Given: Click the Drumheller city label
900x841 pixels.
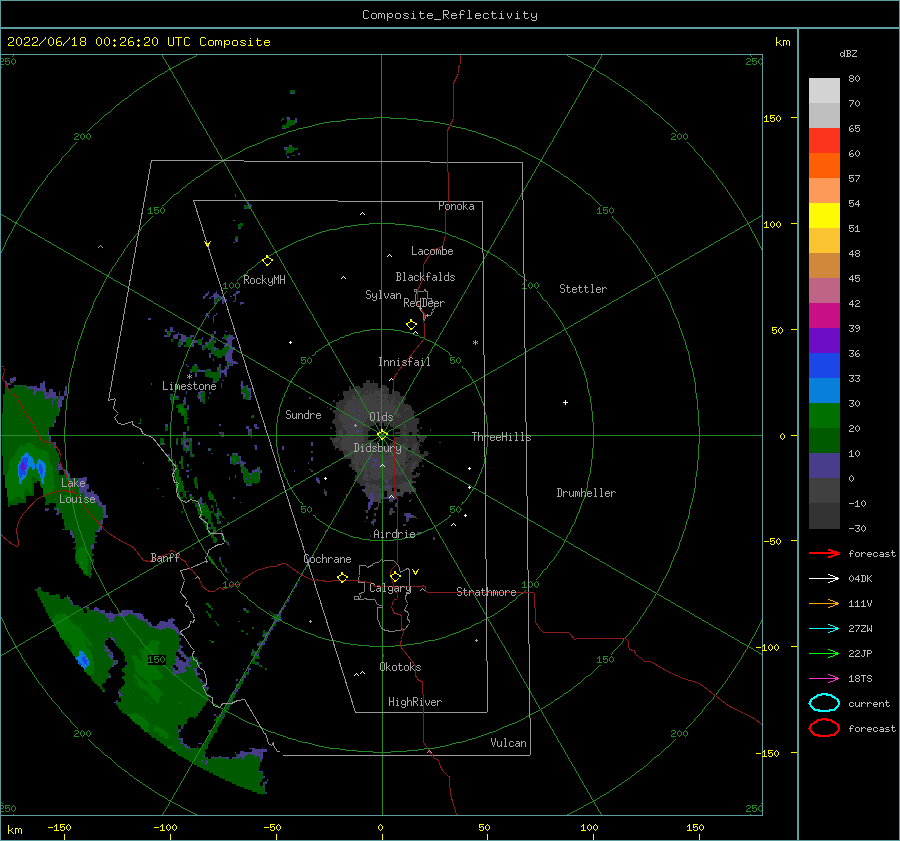Looking at the screenshot, I should point(586,493).
